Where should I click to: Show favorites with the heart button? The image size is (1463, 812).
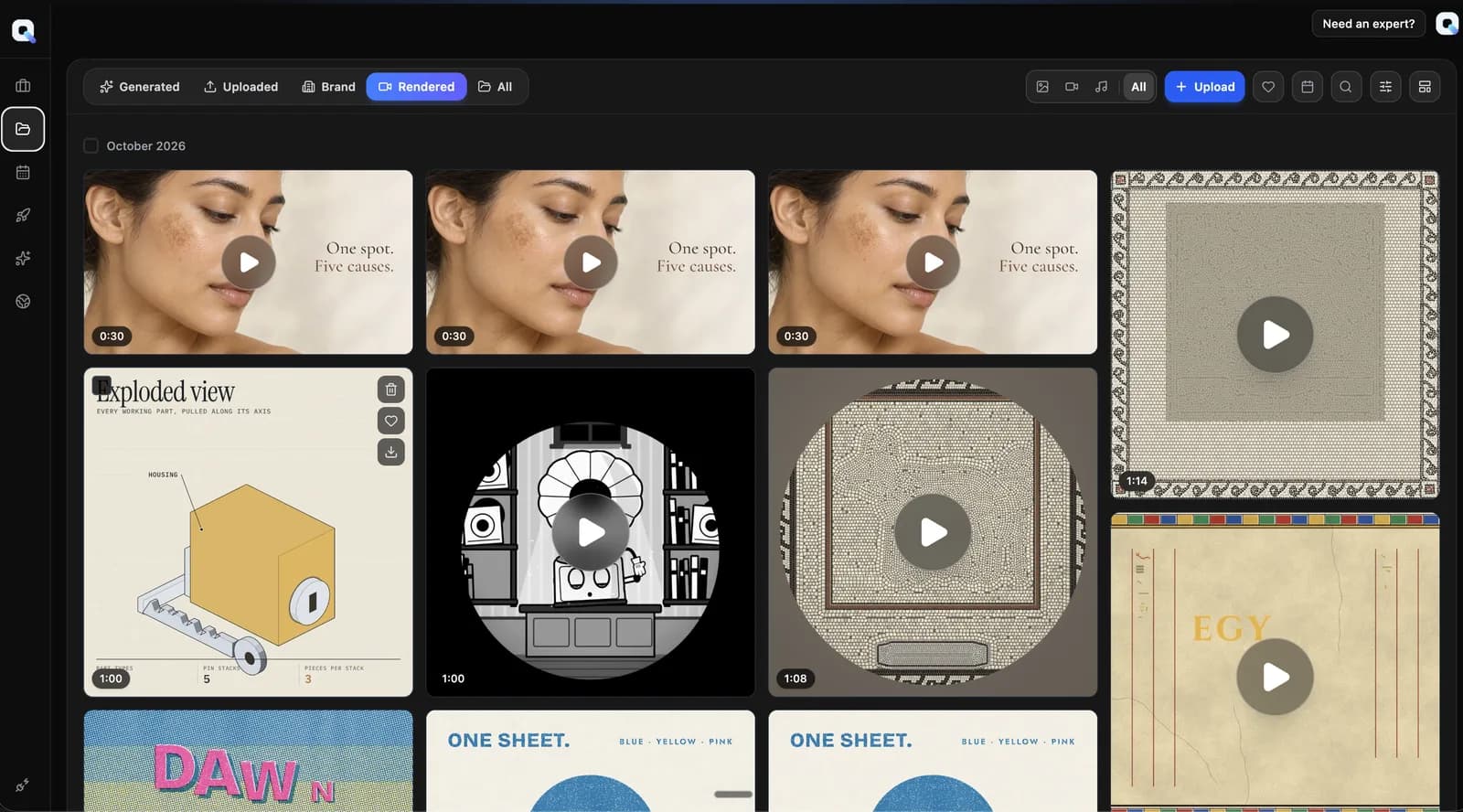tap(1268, 87)
